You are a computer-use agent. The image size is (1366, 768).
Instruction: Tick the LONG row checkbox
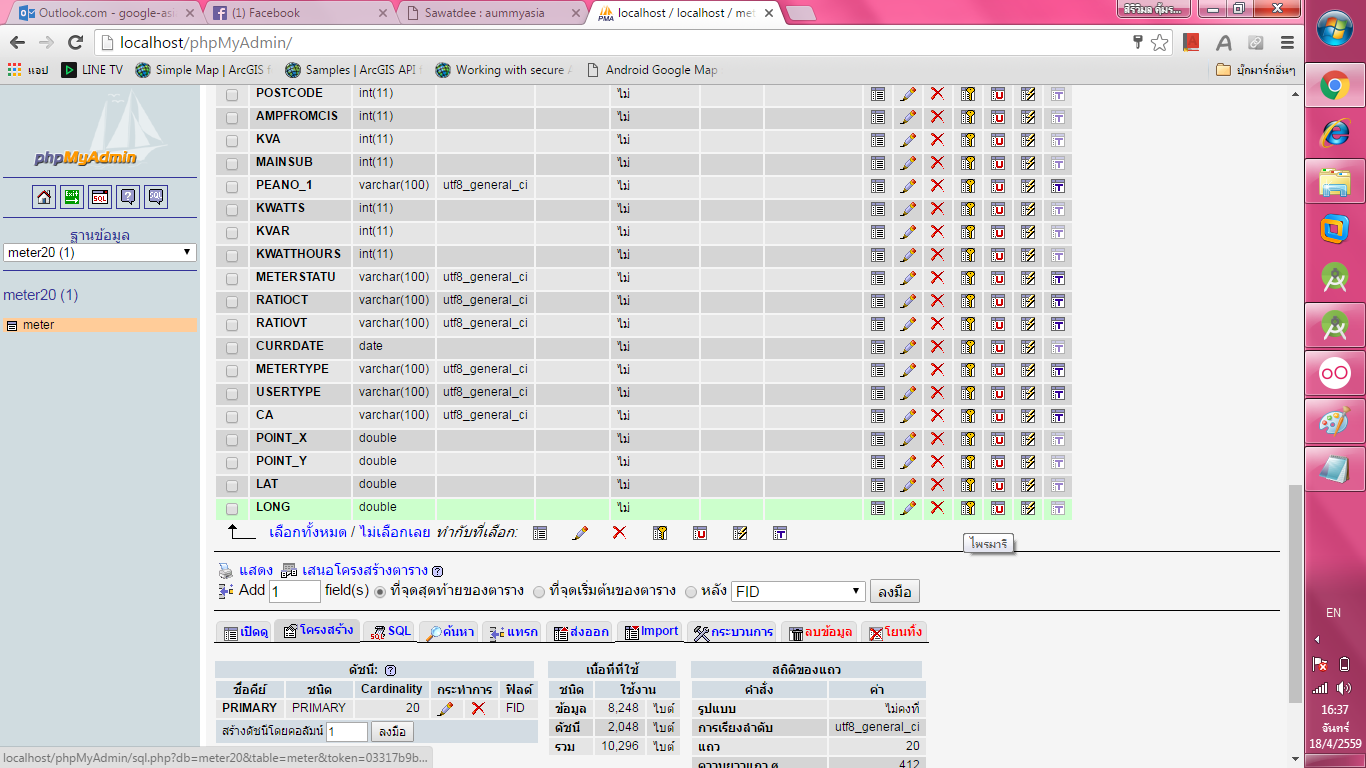(232, 509)
